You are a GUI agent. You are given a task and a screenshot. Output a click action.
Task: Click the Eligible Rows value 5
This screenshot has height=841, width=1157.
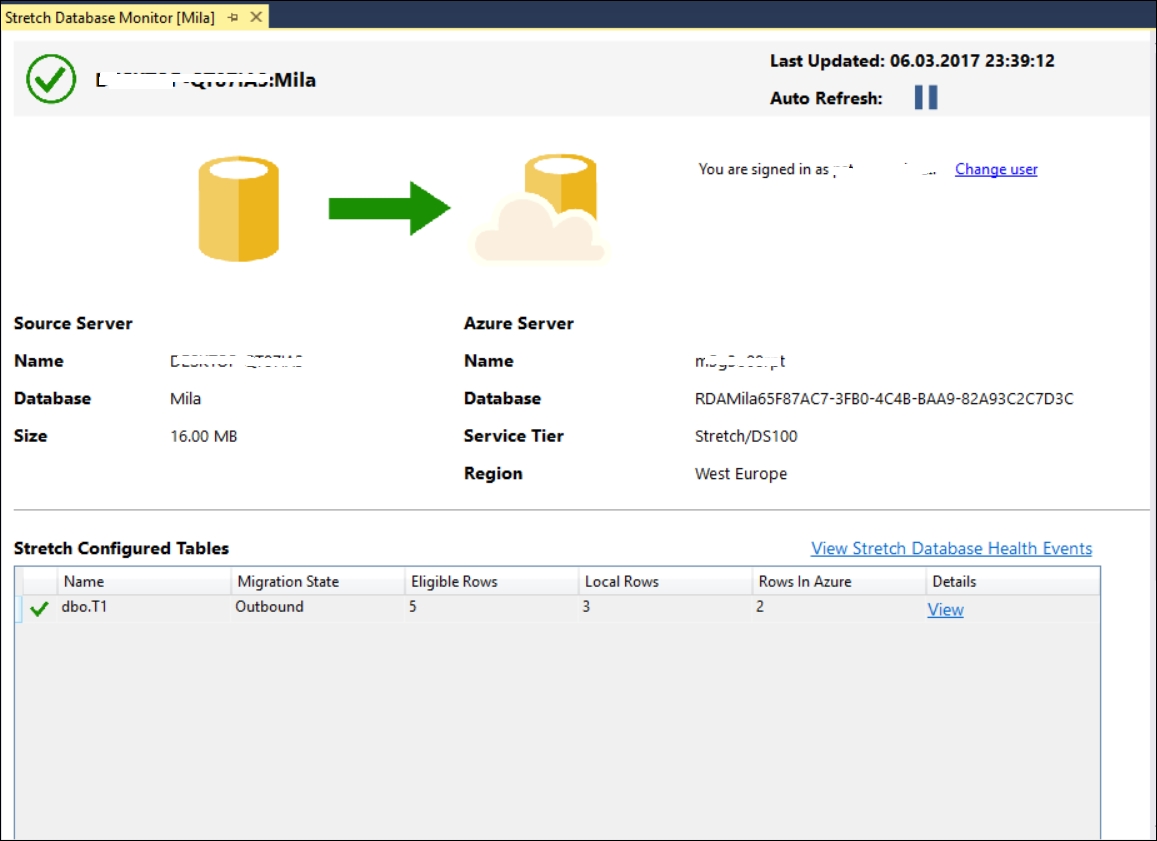coord(412,607)
